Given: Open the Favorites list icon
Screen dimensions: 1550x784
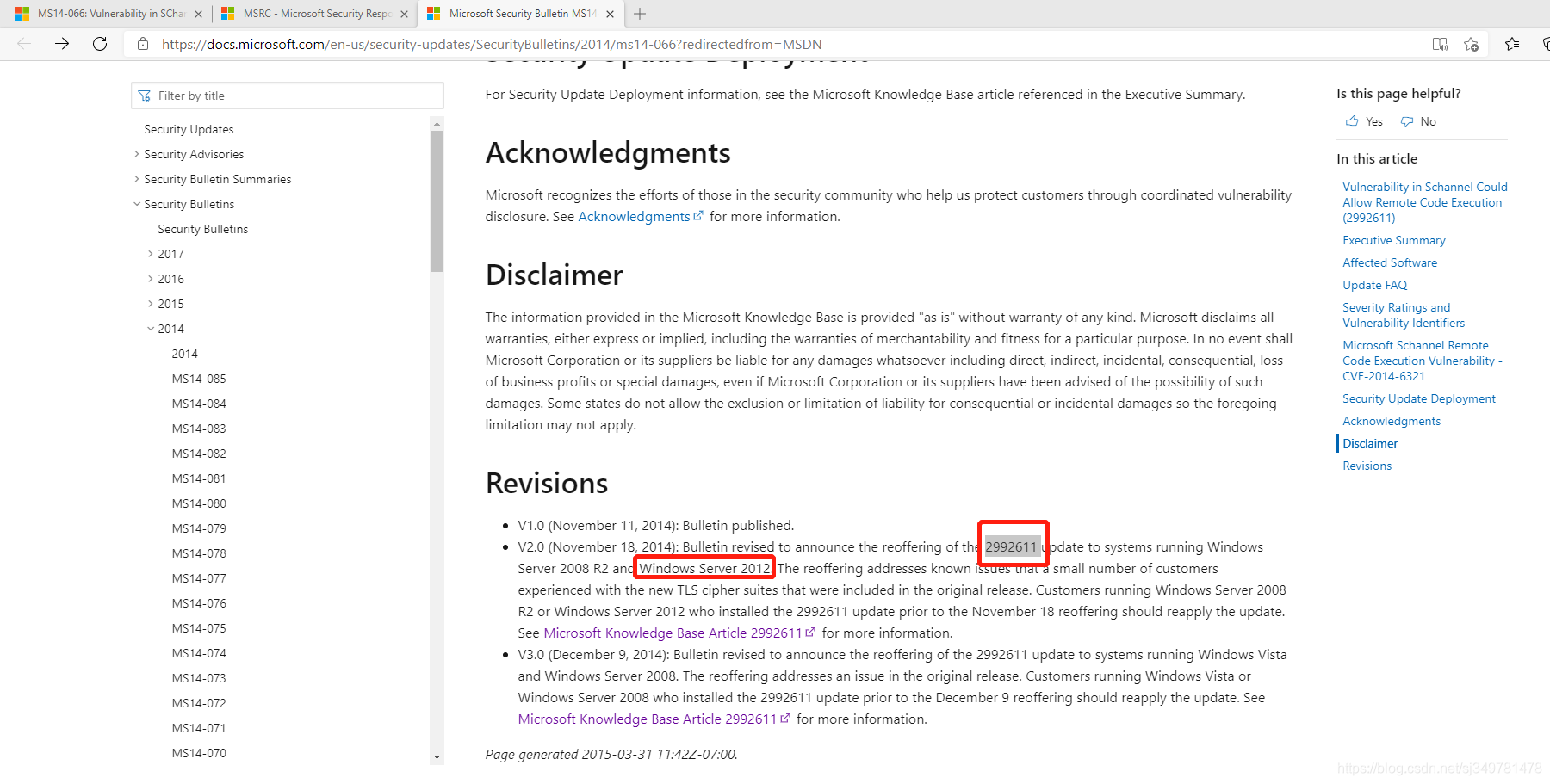Looking at the screenshot, I should (1512, 44).
